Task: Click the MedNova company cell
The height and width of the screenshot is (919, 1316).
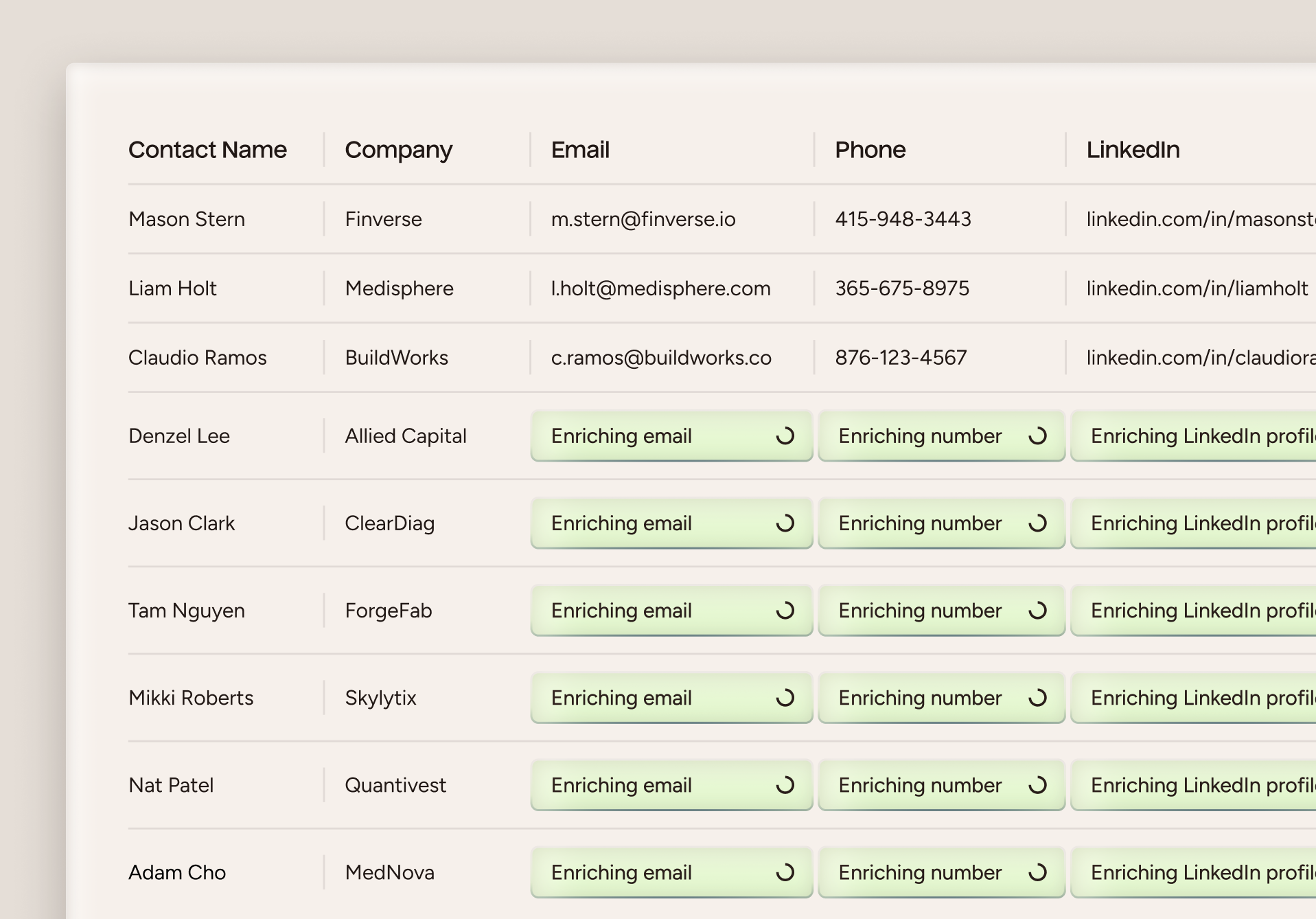Action: coord(389,872)
